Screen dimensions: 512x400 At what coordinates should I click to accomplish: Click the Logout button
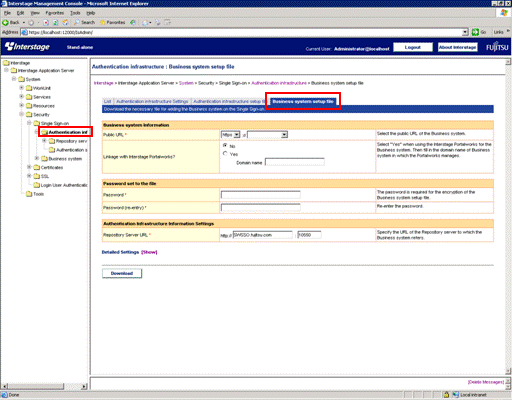(x=413, y=47)
